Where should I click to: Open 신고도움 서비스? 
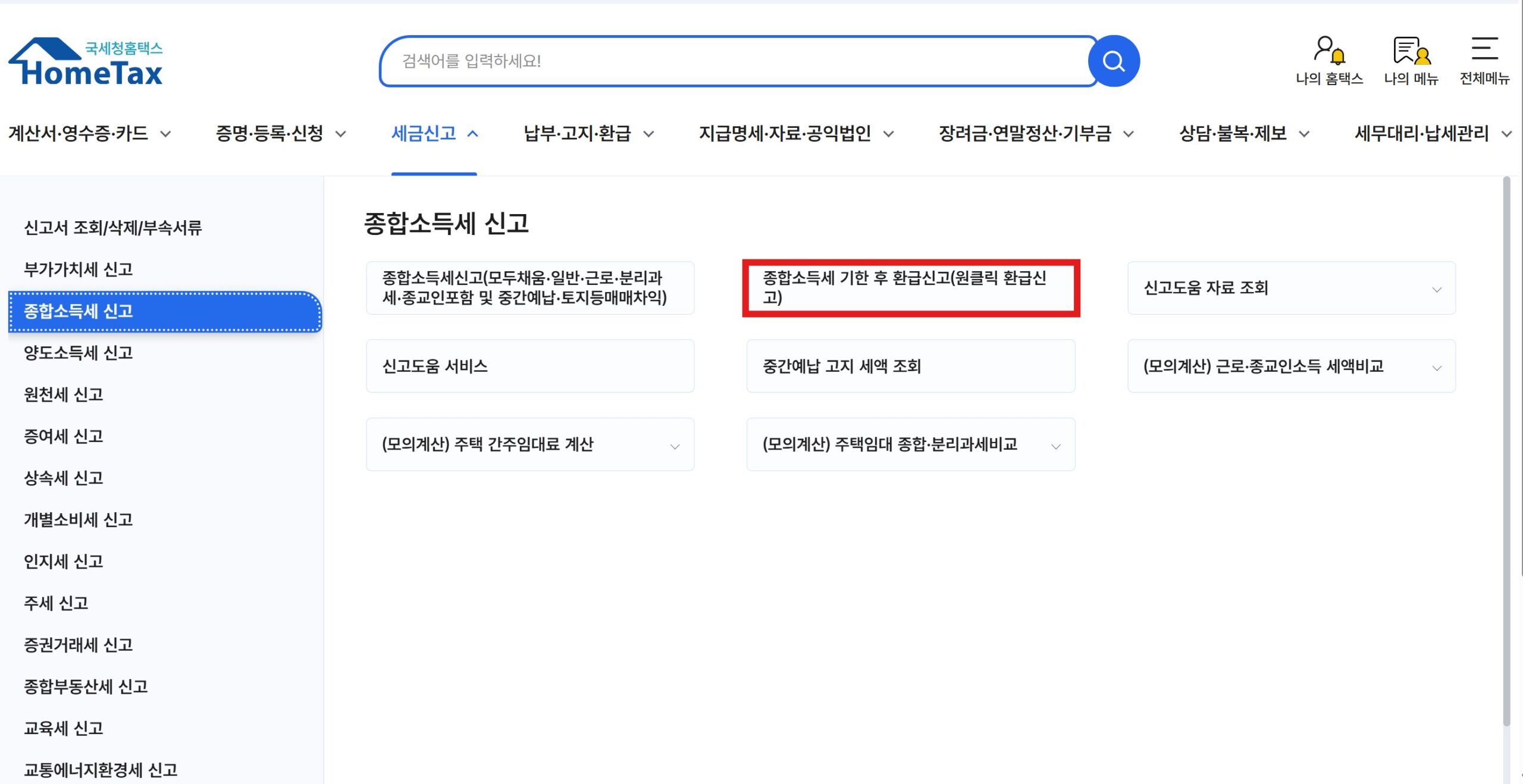[529, 366]
